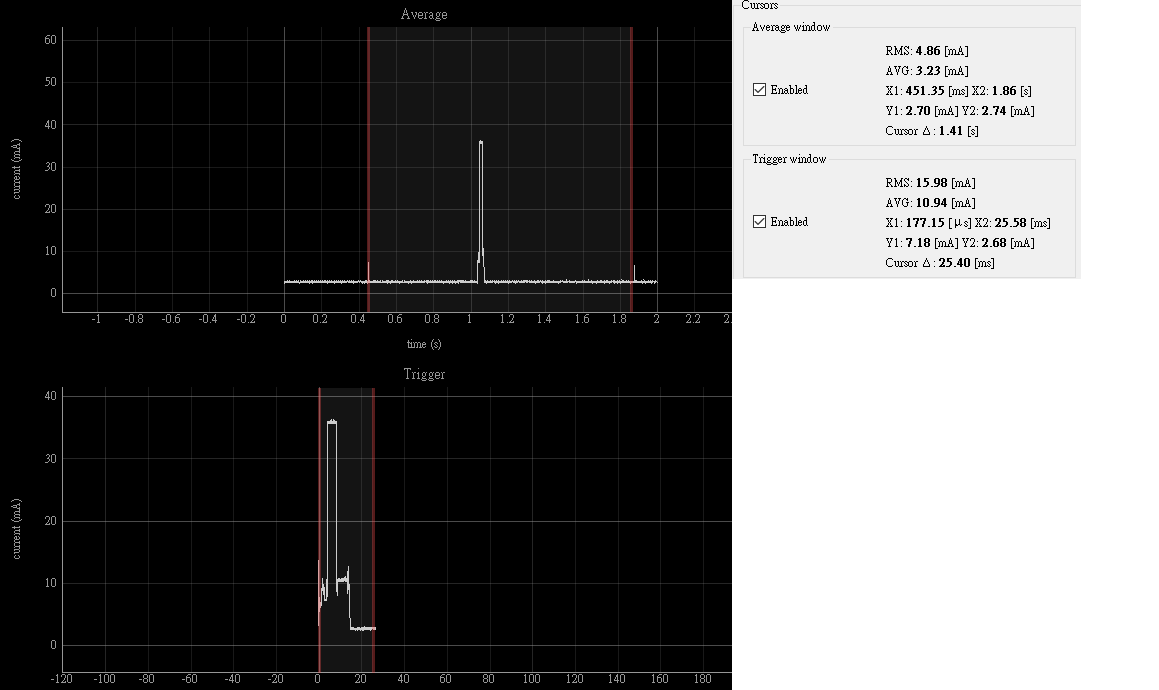This screenshot has width=1159, height=690.
Task: Disable the Average window Enabled checkbox
Action: [x=759, y=89]
